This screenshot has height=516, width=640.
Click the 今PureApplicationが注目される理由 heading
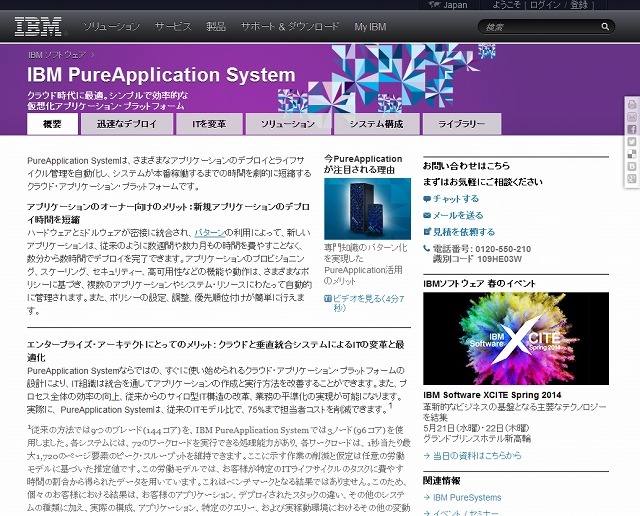(363, 164)
